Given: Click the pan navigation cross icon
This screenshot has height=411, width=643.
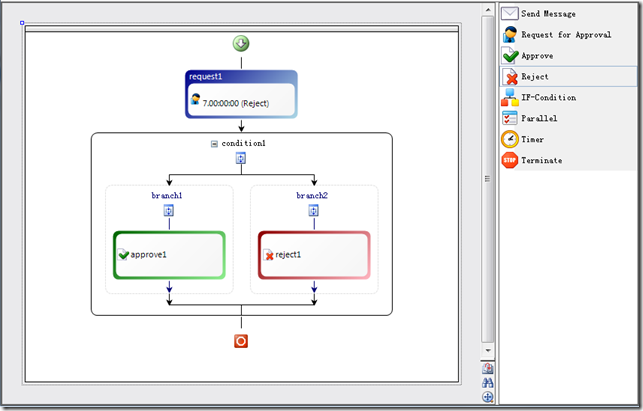Looking at the screenshot, I should click(488, 397).
